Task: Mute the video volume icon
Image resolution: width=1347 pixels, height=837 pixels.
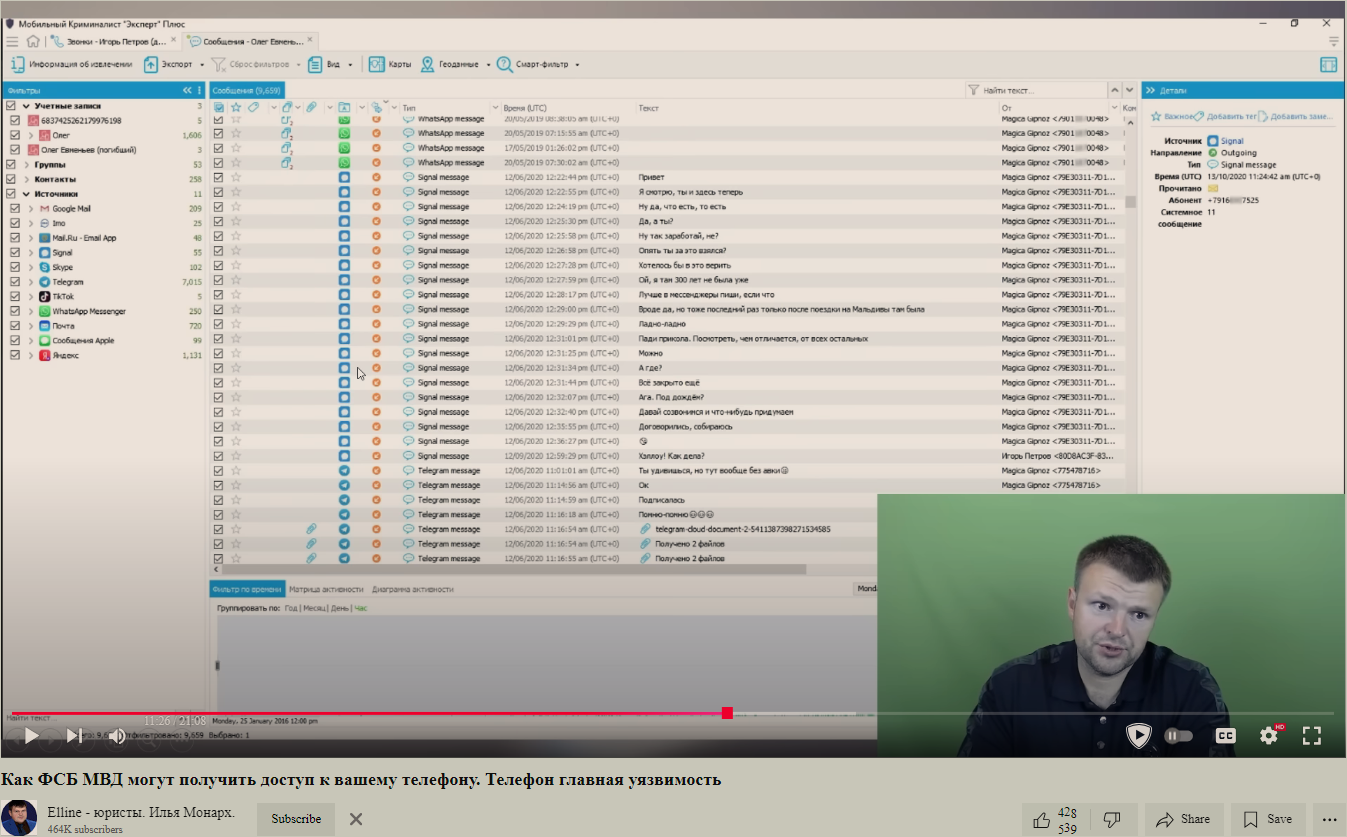Action: tap(117, 736)
